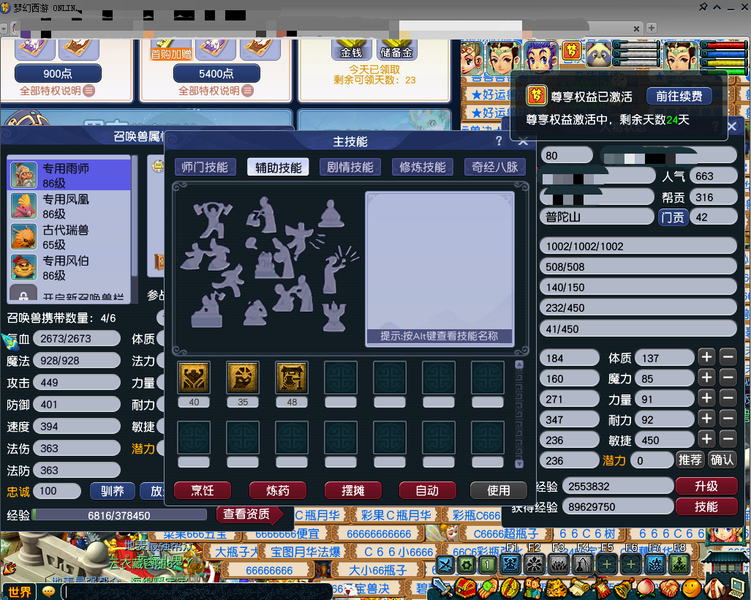Decrease 耐力 with the minus button
The image size is (751, 600).
(x=728, y=419)
